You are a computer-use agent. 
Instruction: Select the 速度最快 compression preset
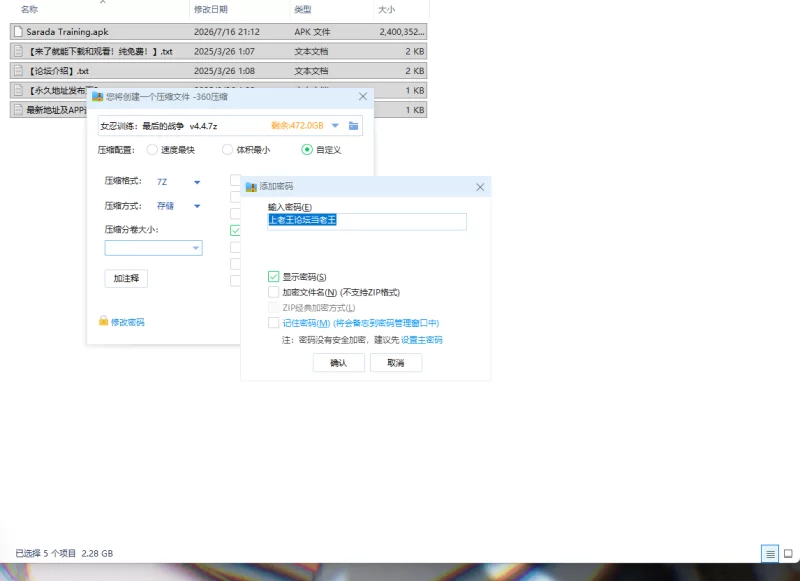[x=152, y=150]
